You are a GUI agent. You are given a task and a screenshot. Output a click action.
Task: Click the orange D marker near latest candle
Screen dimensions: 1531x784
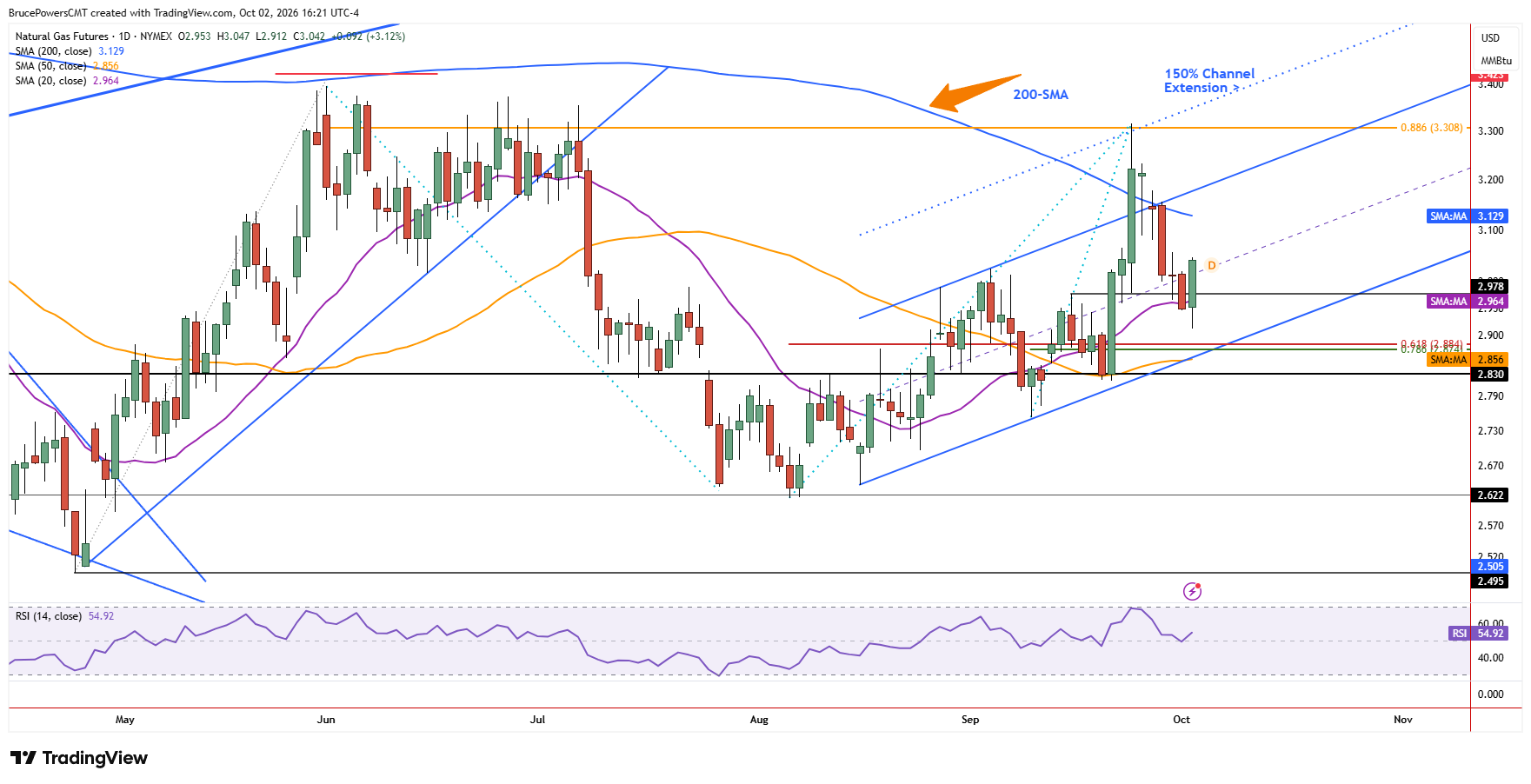1211,265
